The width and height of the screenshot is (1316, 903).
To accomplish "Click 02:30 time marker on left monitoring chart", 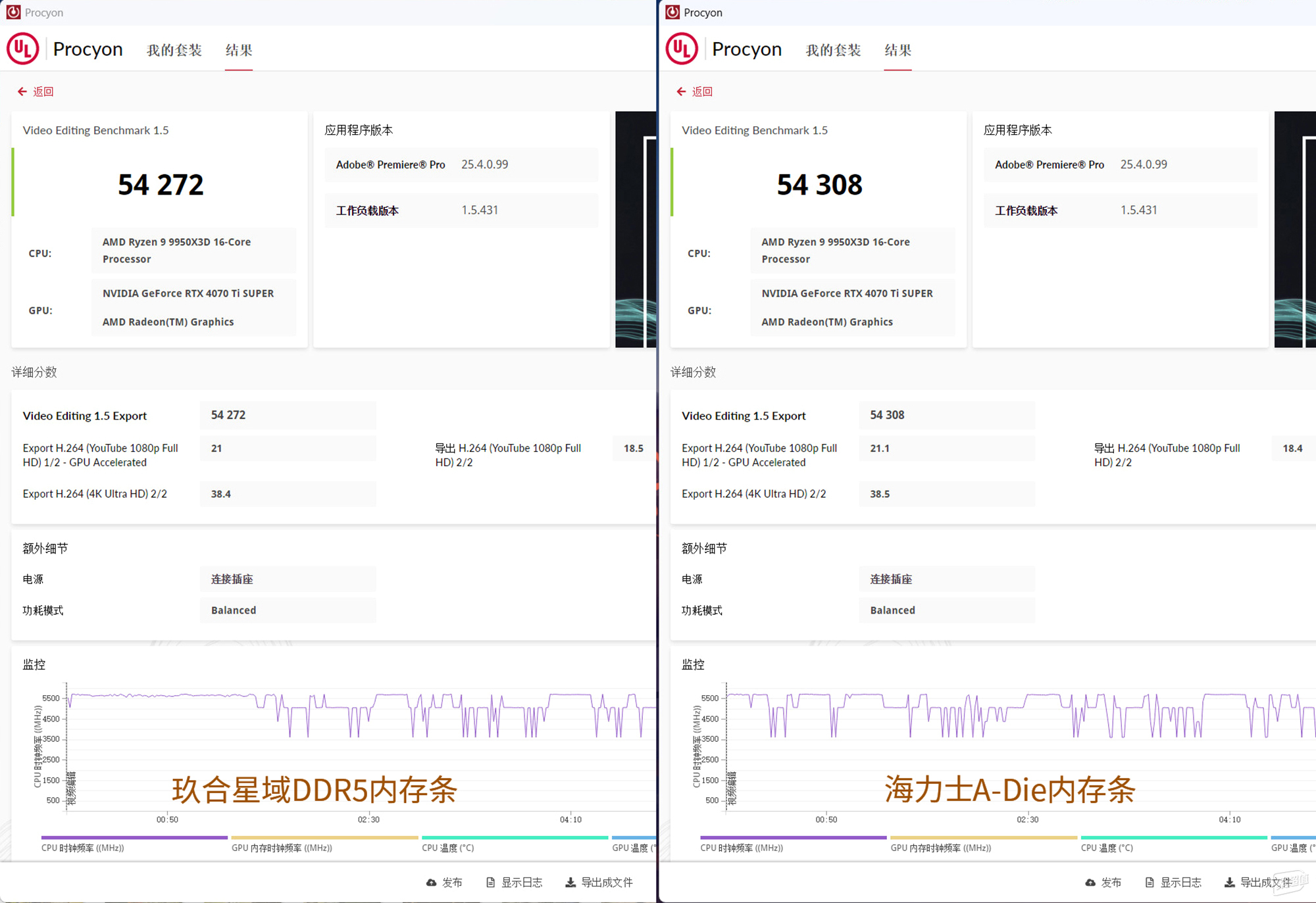I will [368, 819].
